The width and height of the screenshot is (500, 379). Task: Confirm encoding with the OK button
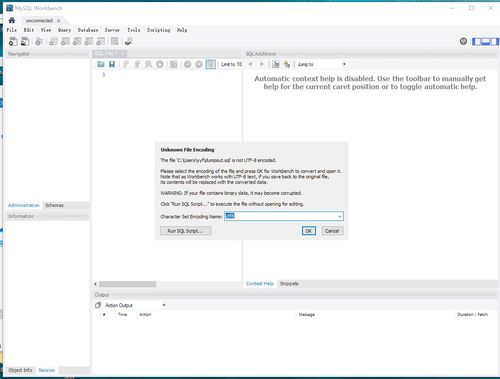(x=309, y=231)
